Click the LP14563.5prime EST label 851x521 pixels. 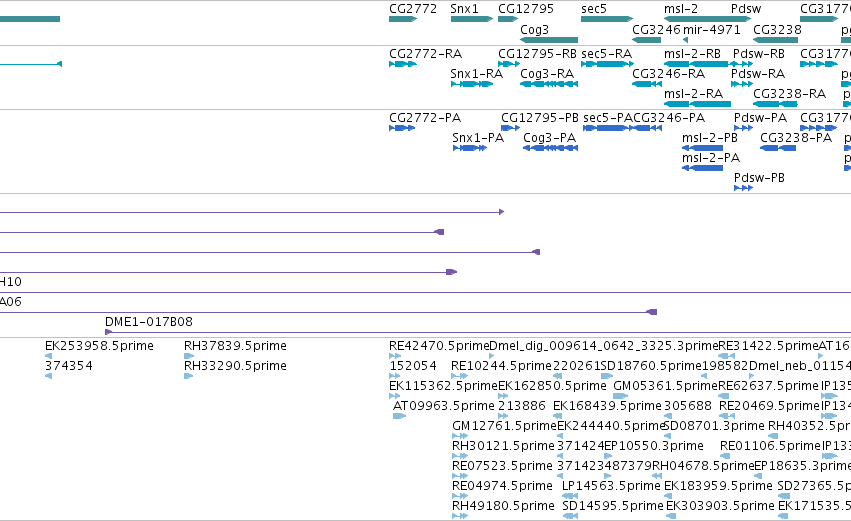612,486
